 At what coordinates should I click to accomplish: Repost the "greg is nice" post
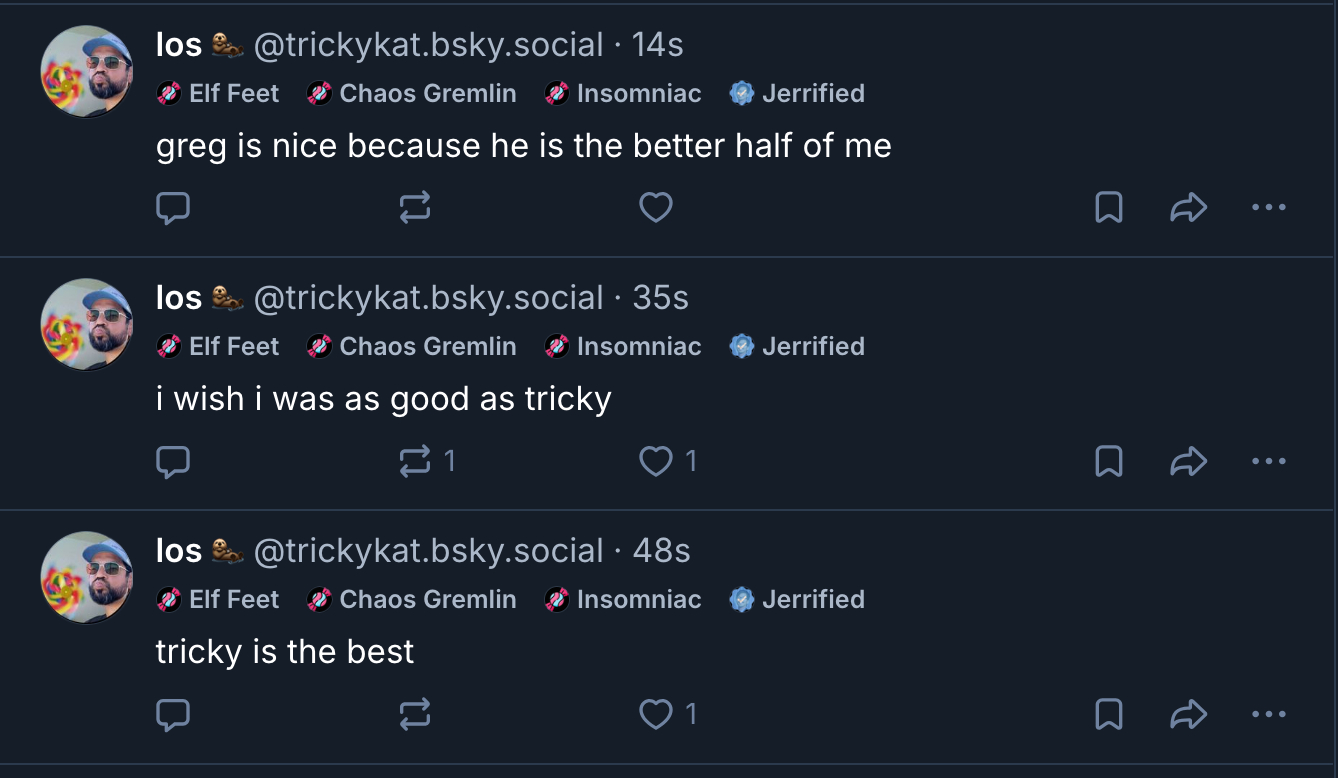[x=415, y=208]
